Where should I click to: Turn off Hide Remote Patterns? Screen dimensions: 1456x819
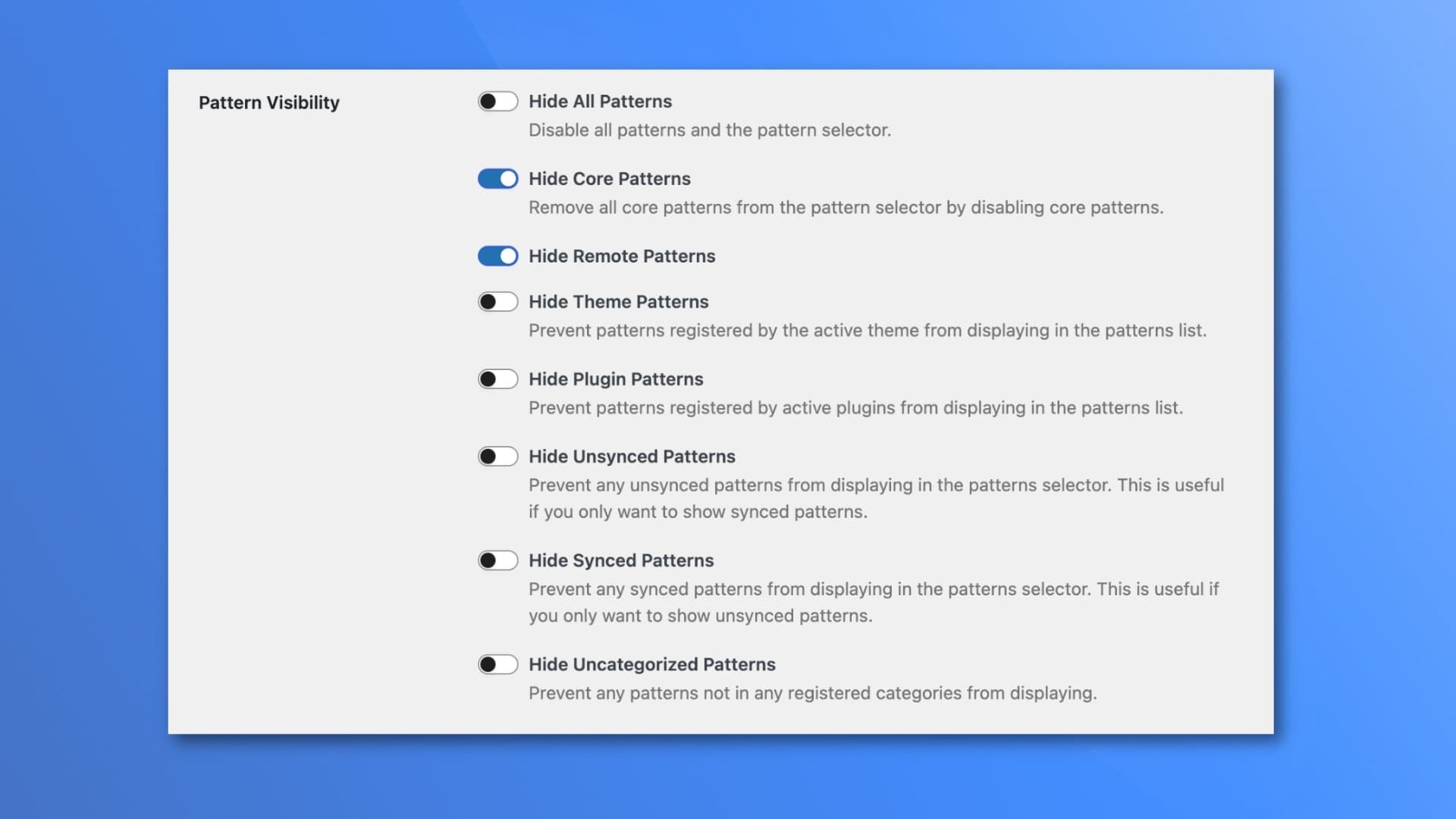point(497,256)
